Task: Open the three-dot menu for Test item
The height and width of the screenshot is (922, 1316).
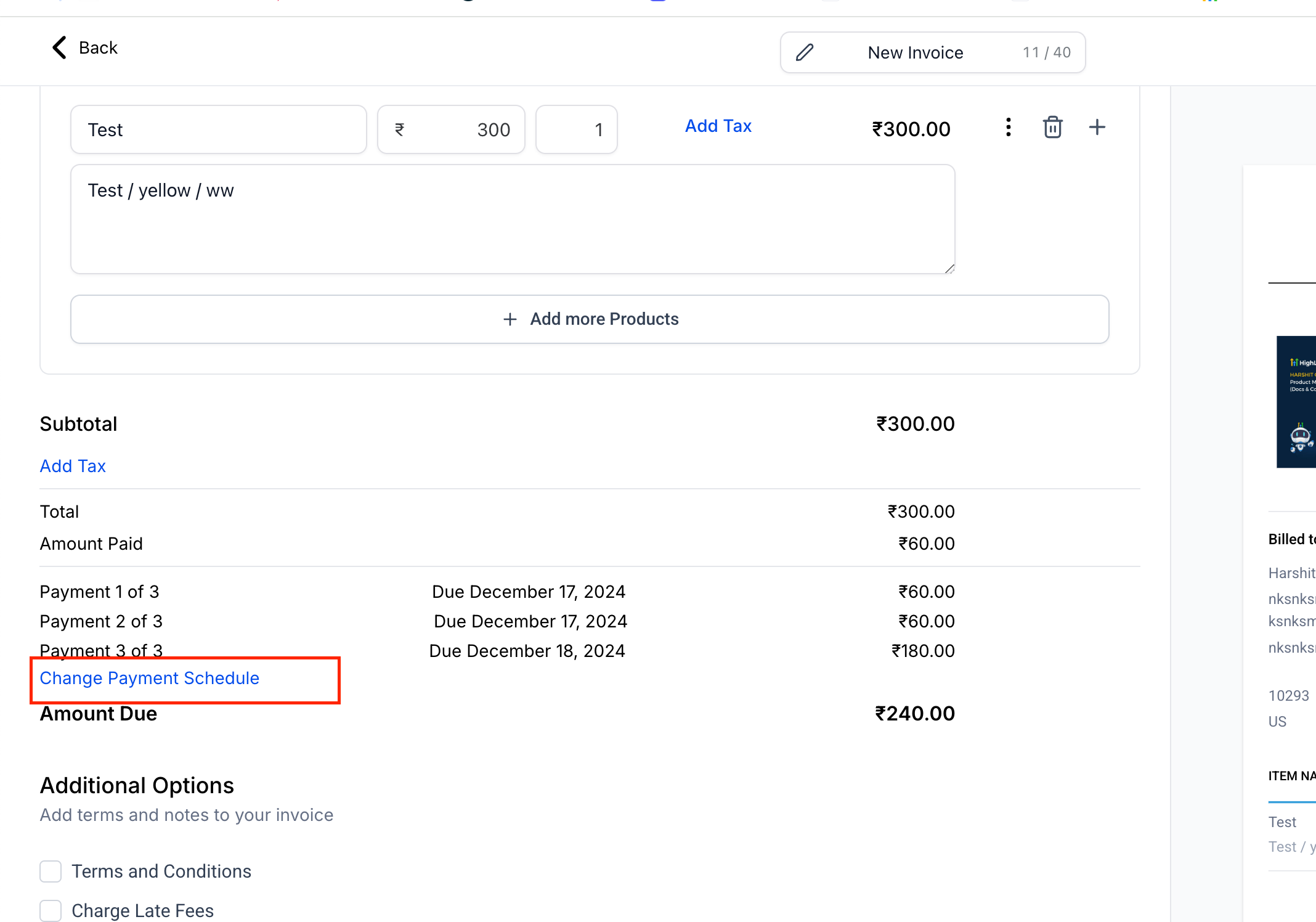Action: coord(1008,128)
